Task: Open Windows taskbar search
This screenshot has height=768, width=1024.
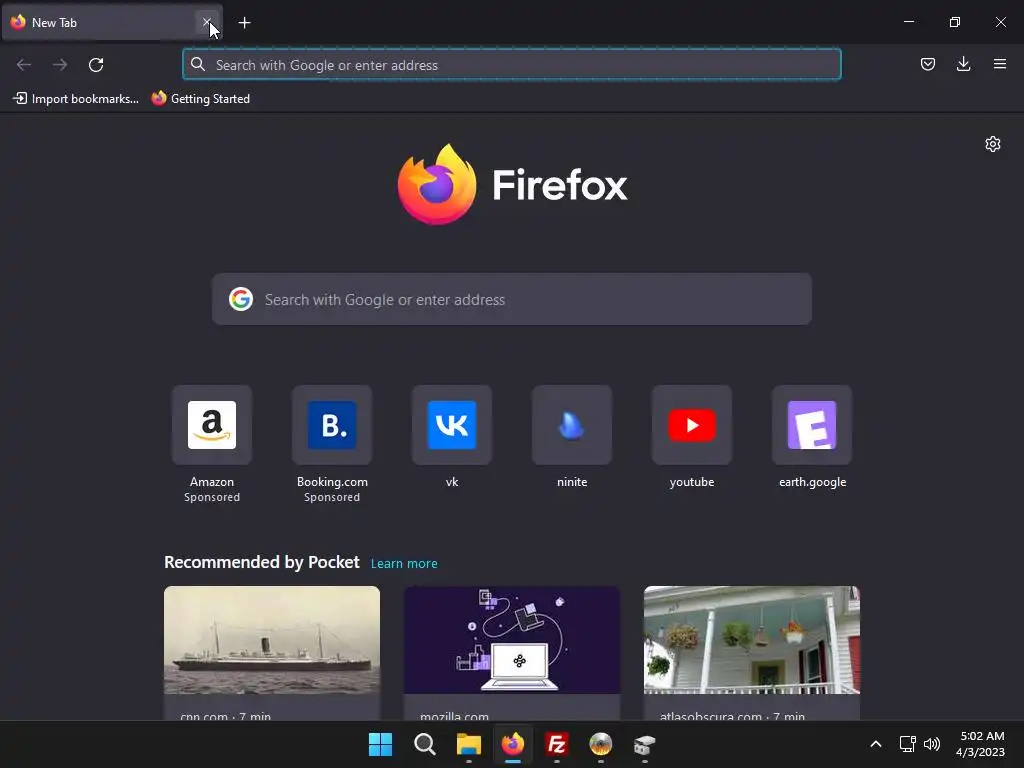Action: pyautogui.click(x=424, y=744)
